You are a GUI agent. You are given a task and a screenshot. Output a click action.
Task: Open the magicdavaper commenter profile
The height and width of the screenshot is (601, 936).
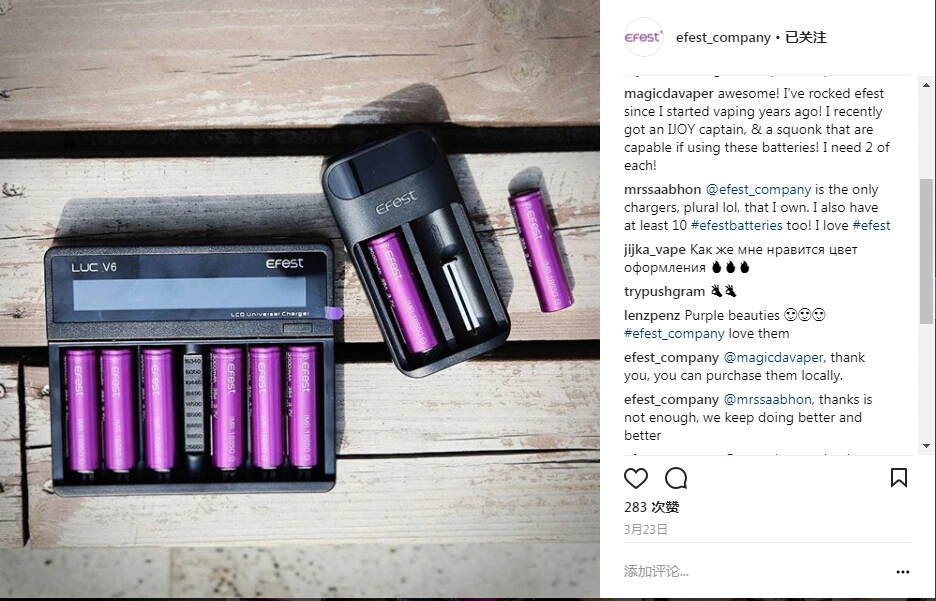(669, 94)
